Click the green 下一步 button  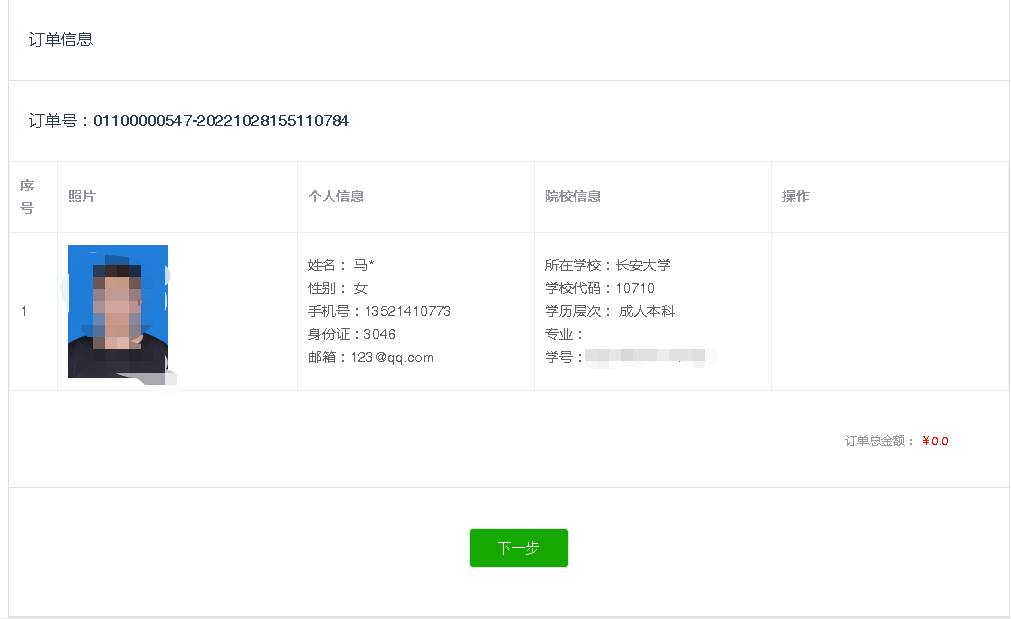click(518, 548)
